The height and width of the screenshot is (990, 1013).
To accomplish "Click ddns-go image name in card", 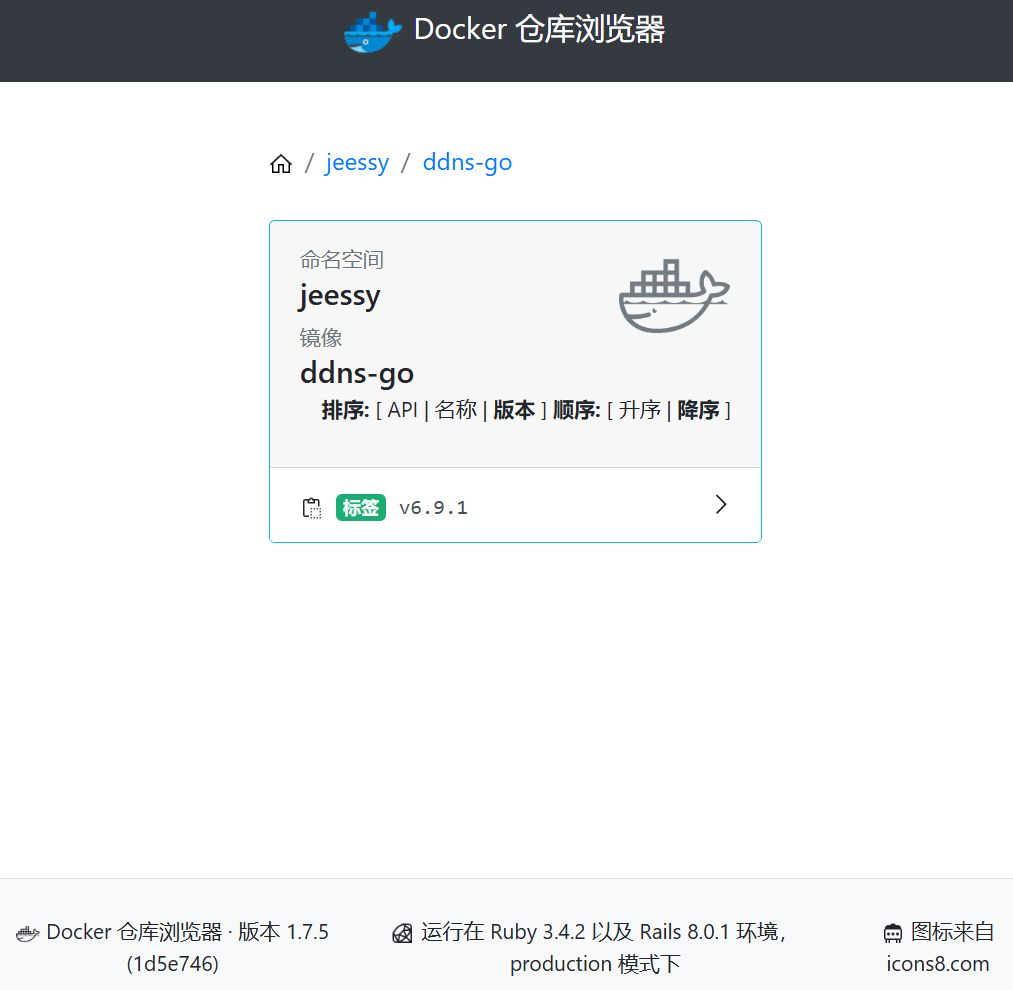I will pos(357,374).
